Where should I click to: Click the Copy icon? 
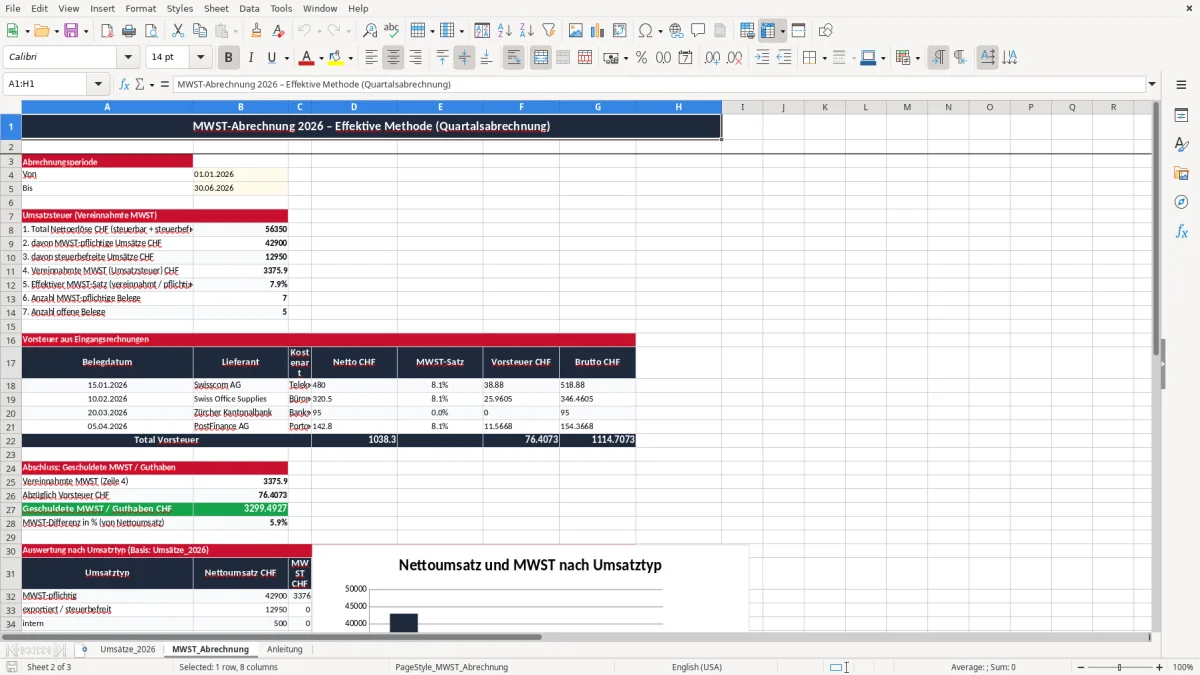click(x=199, y=31)
